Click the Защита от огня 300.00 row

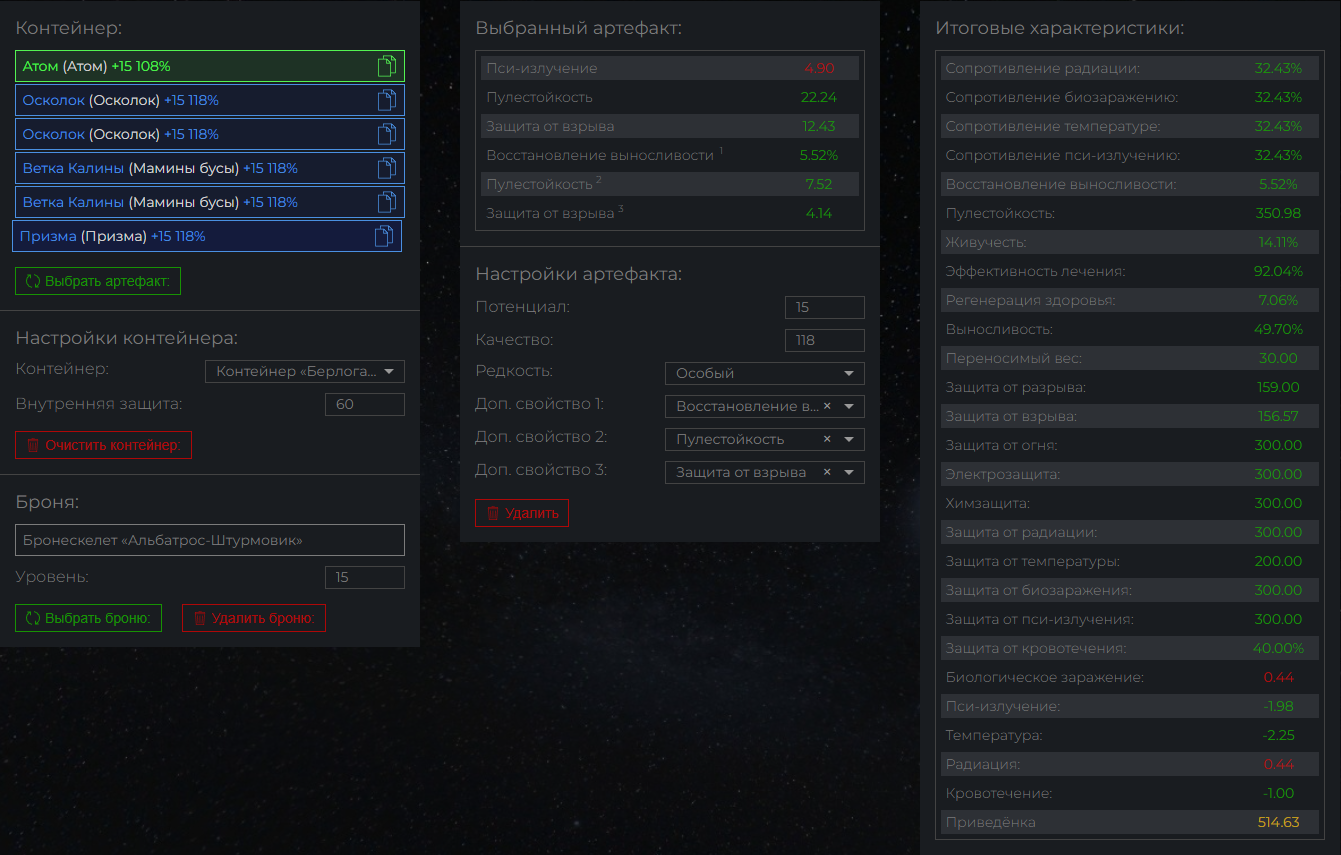(1130, 446)
